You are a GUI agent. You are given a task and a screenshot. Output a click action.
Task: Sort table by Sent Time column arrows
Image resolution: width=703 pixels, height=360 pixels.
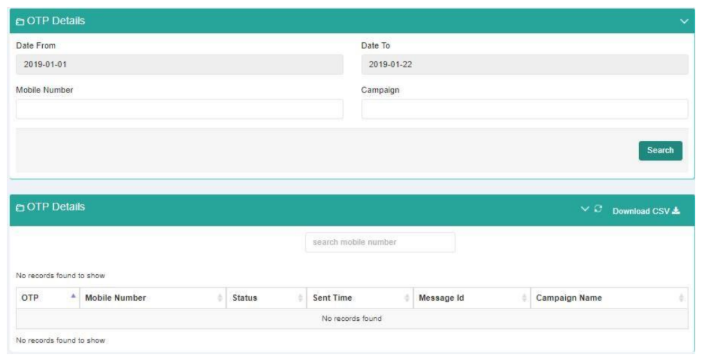(407, 298)
